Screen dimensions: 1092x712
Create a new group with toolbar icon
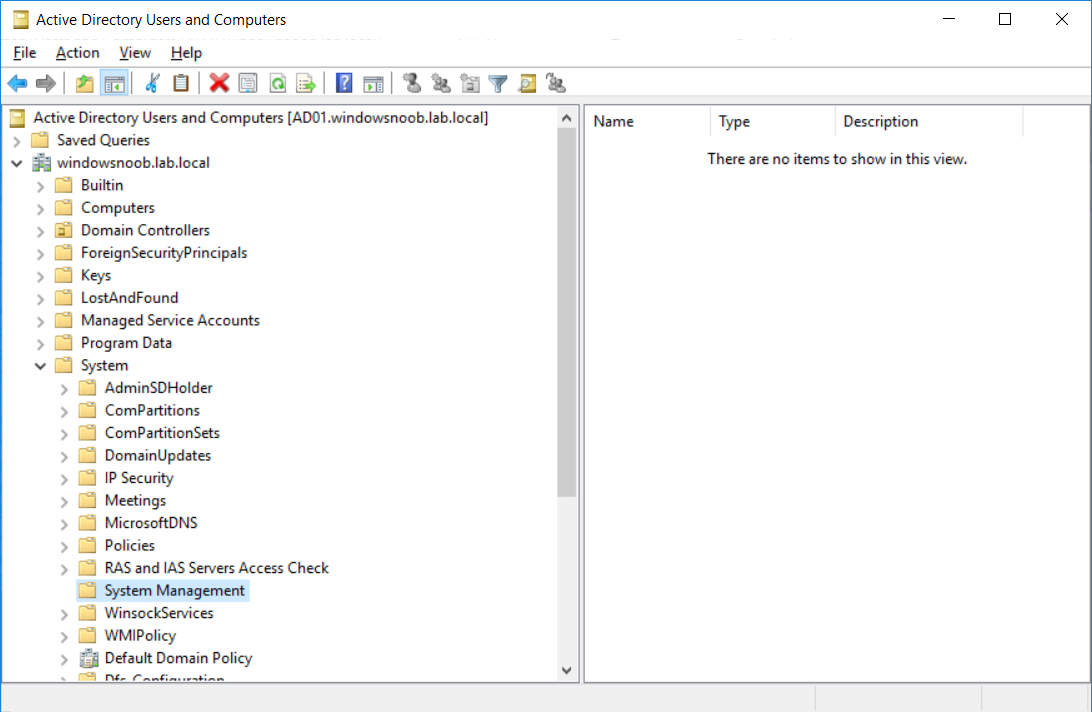point(441,84)
